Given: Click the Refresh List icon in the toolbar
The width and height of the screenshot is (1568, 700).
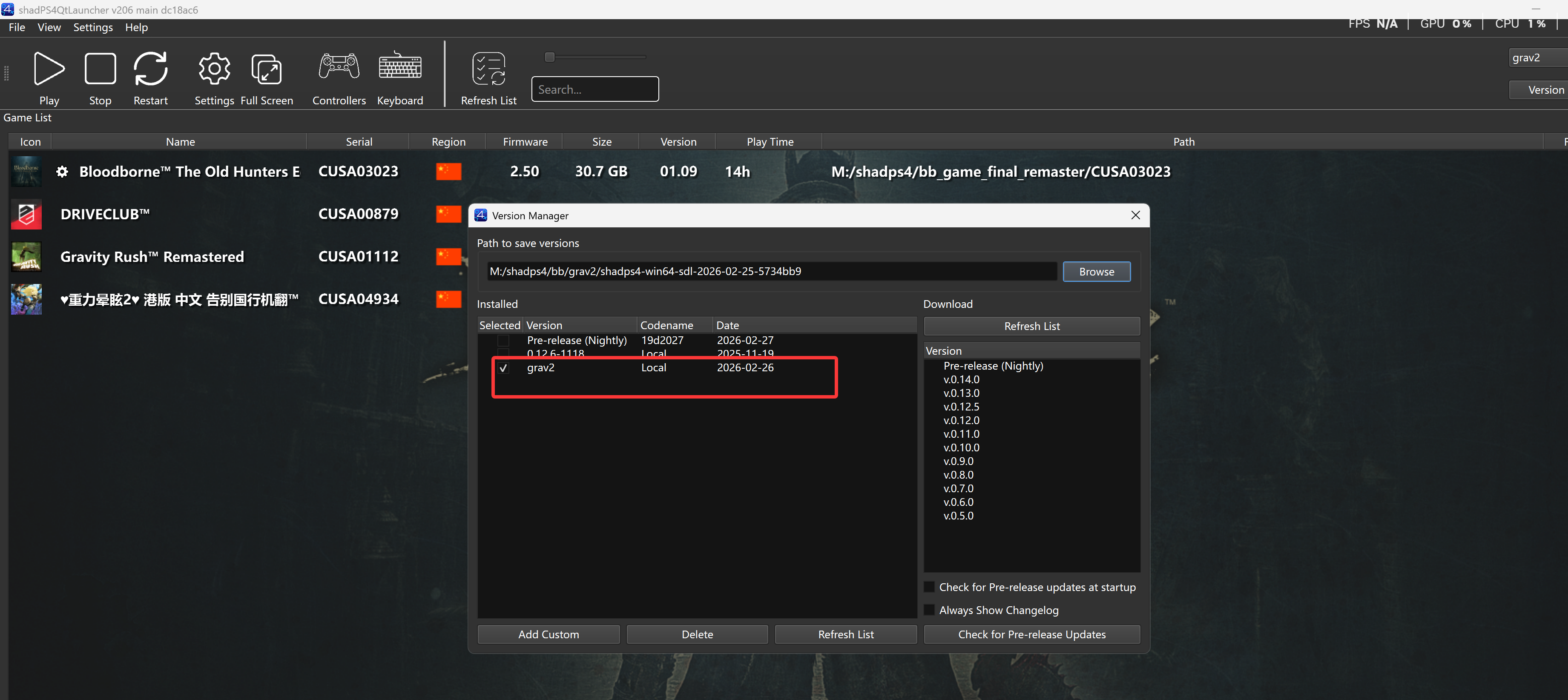Looking at the screenshot, I should pyautogui.click(x=488, y=68).
